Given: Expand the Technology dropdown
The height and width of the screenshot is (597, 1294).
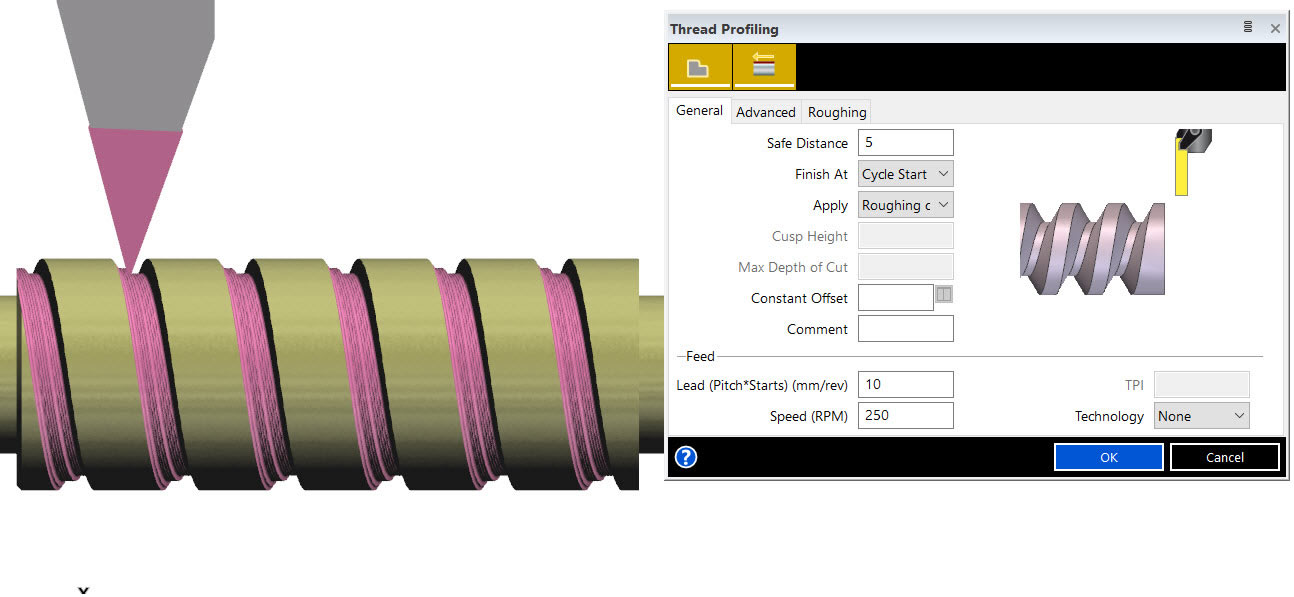Looking at the screenshot, I should click(1201, 416).
